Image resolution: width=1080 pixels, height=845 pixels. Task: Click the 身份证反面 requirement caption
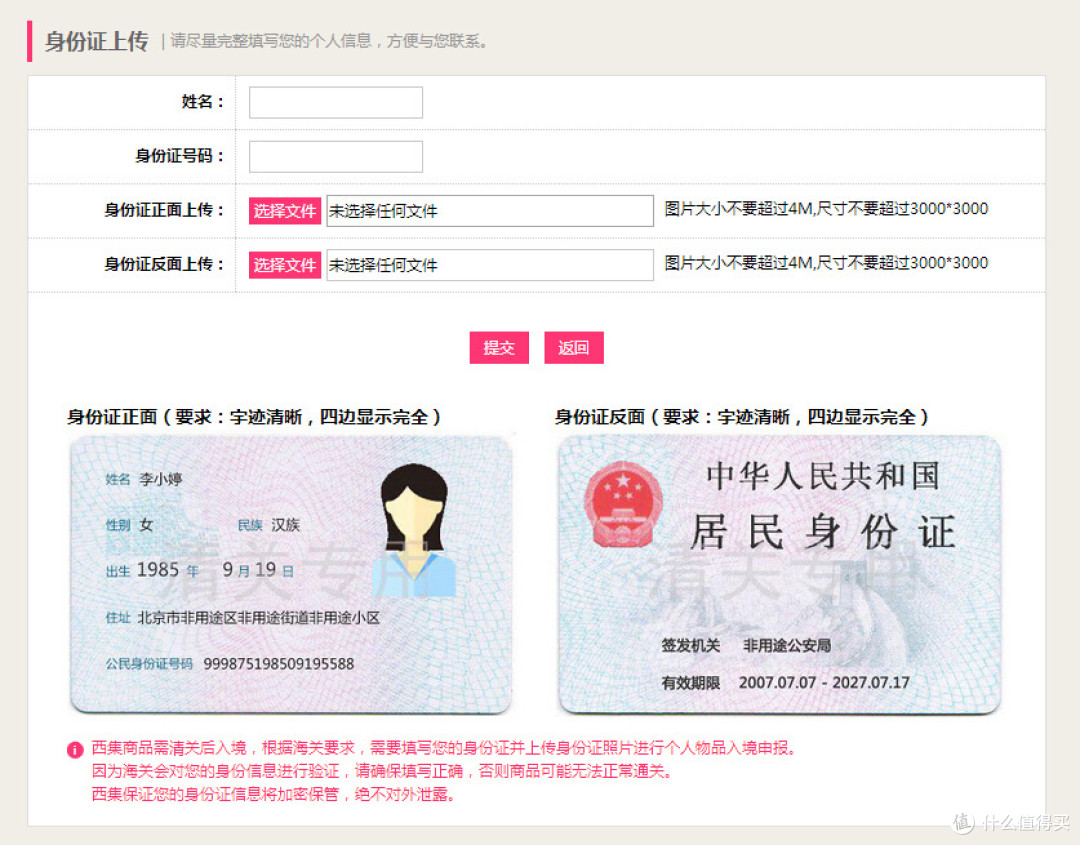[x=742, y=417]
